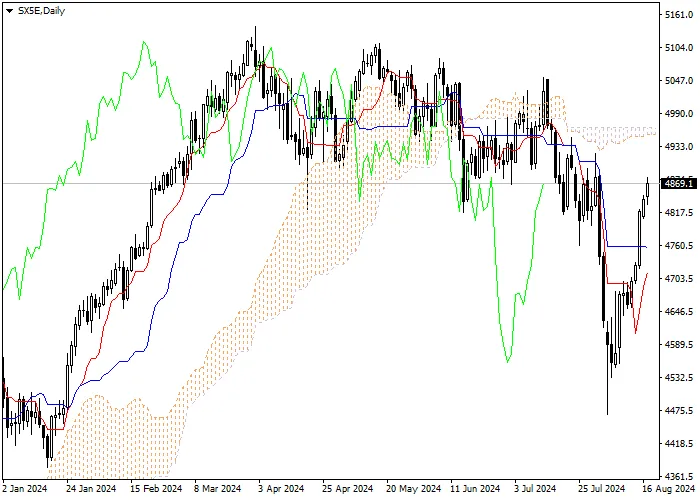Click the 16 Aug 2024 date label
Screen dimensions: 700x500
tap(669, 489)
